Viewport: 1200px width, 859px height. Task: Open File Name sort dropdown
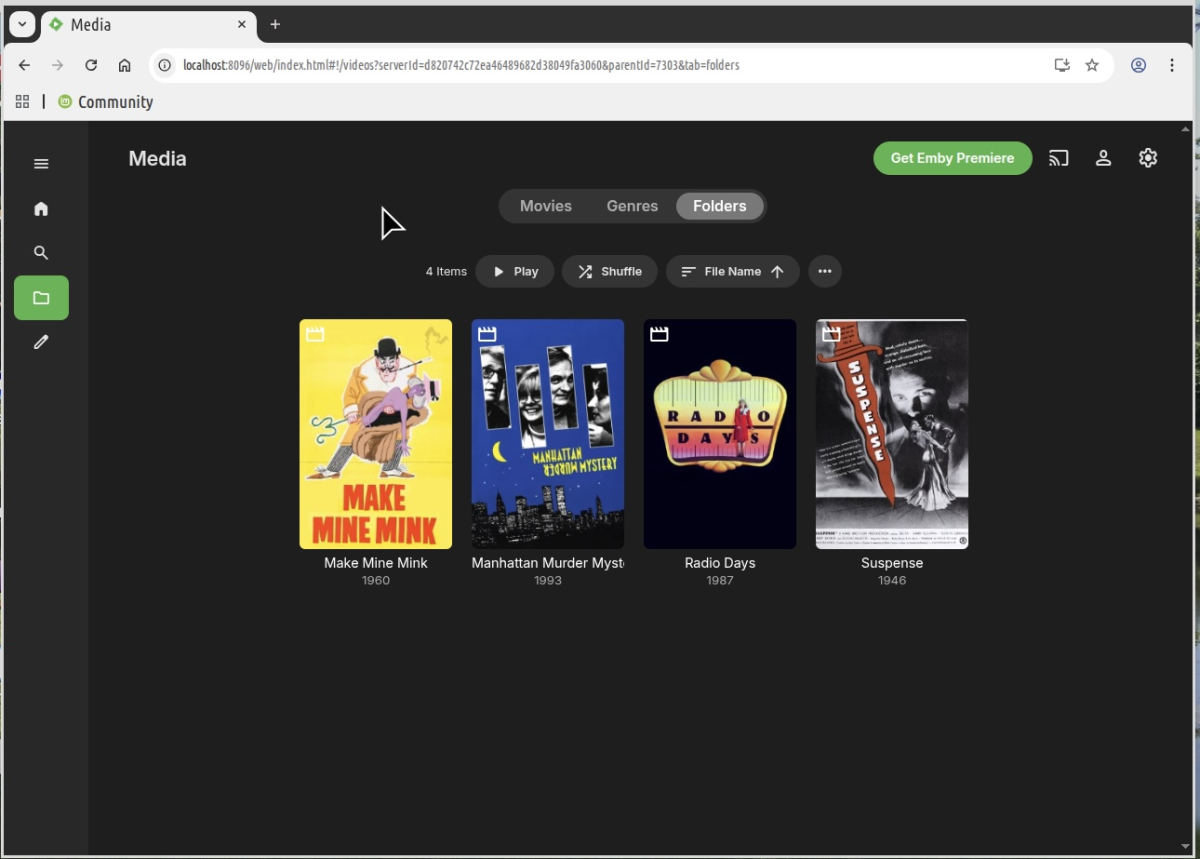[733, 271]
